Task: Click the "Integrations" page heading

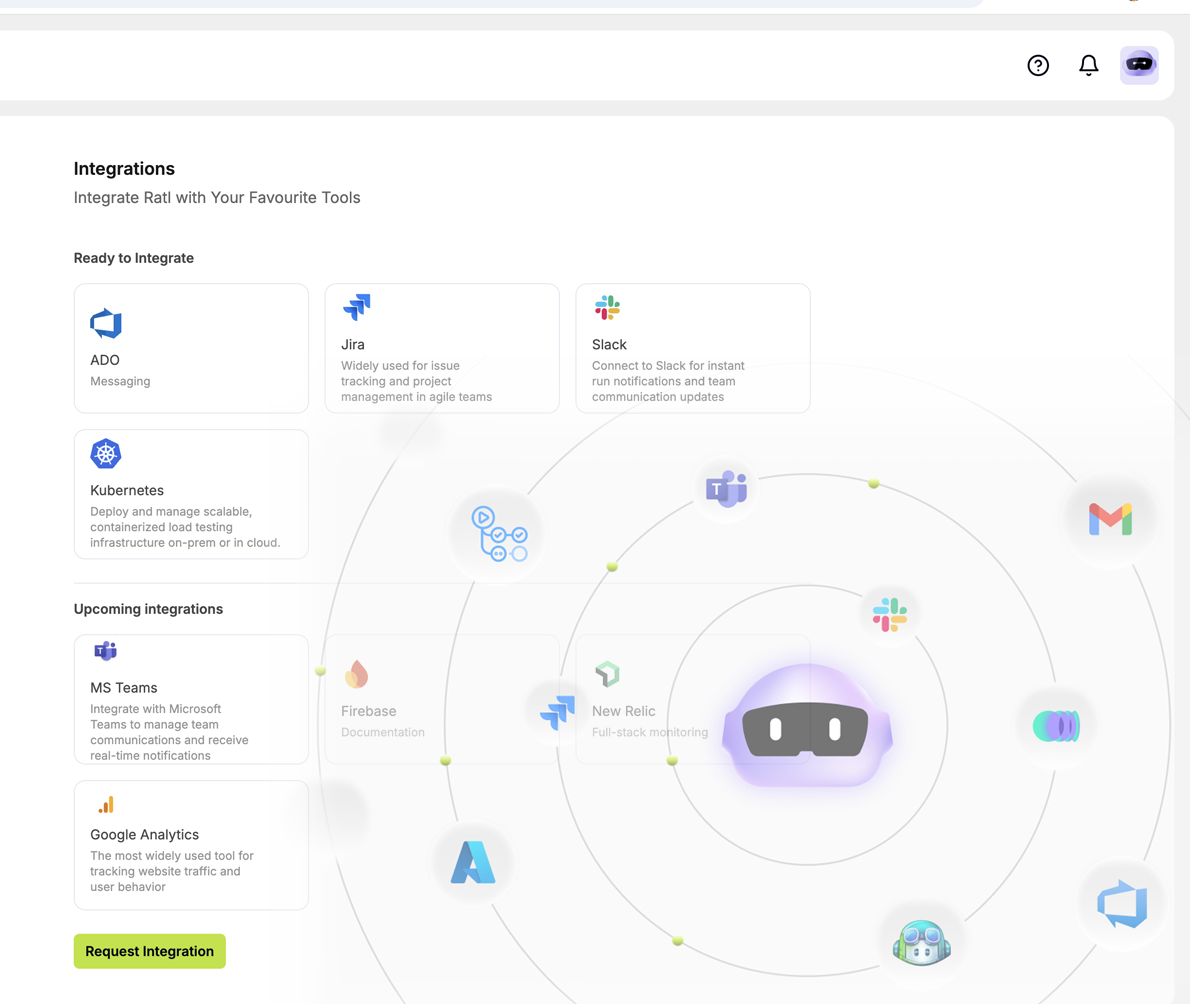Action: [124, 168]
